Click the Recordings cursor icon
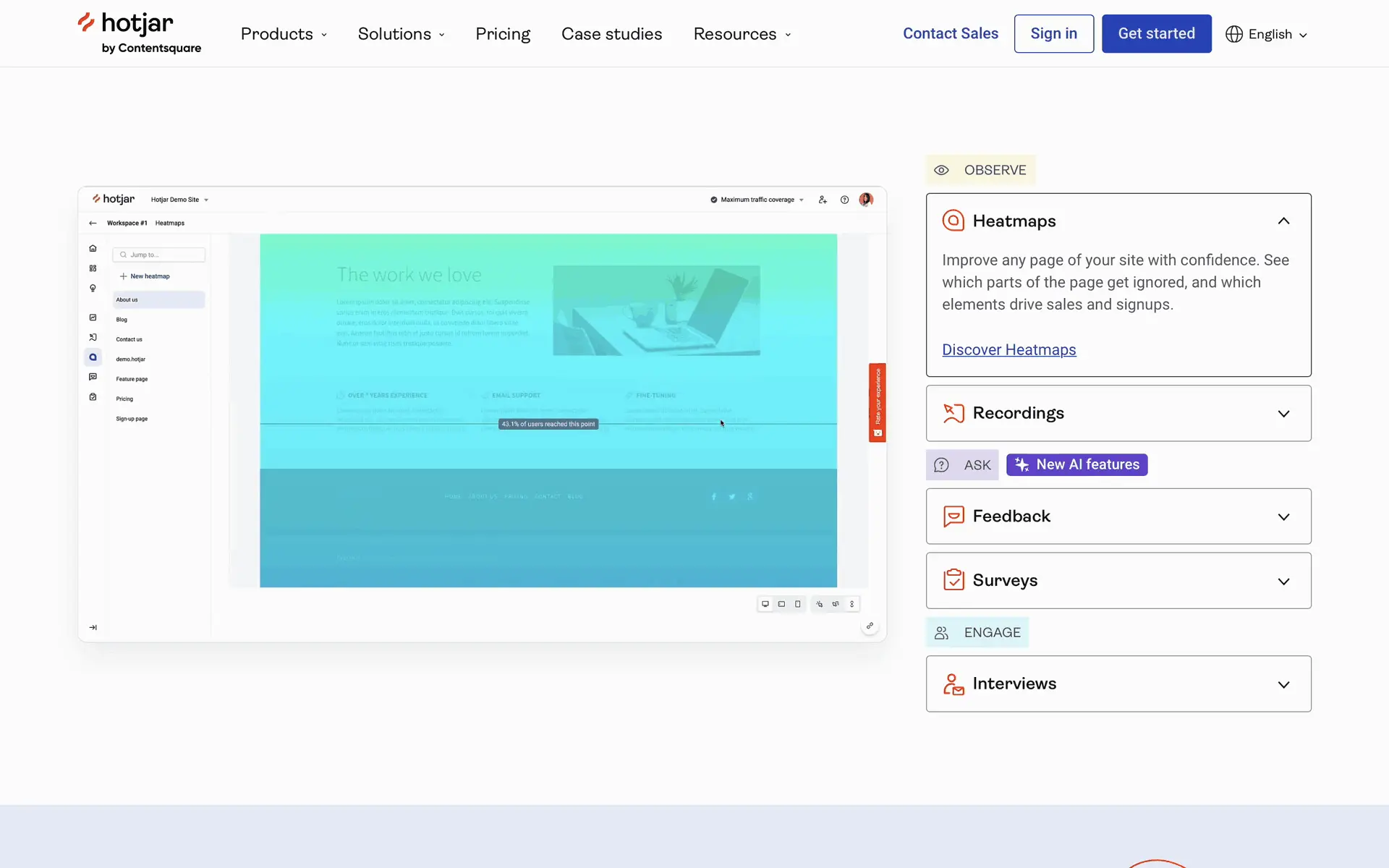Image resolution: width=1389 pixels, height=868 pixels. click(953, 413)
